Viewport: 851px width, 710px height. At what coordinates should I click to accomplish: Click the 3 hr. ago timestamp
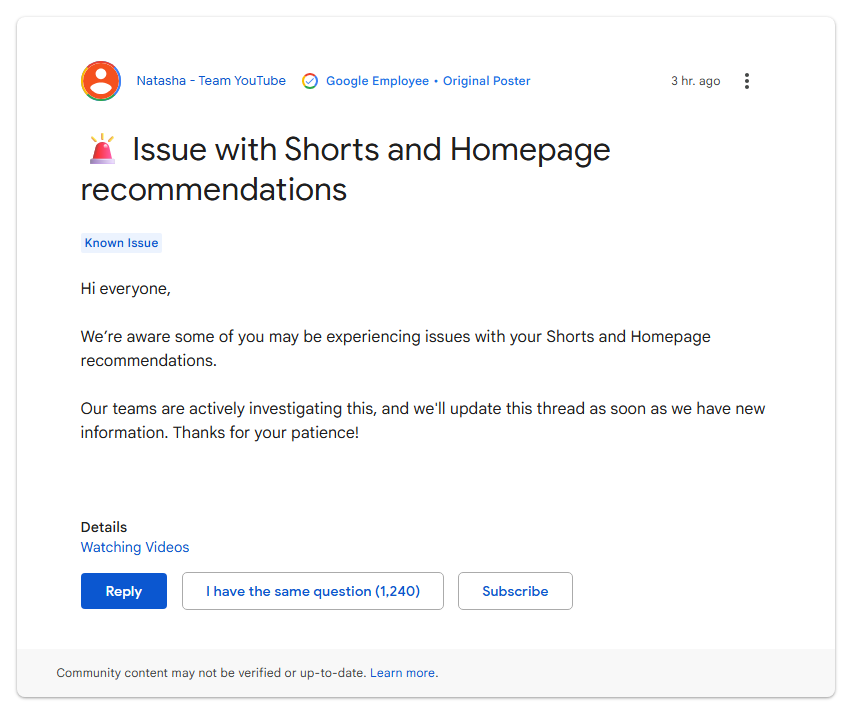point(696,81)
